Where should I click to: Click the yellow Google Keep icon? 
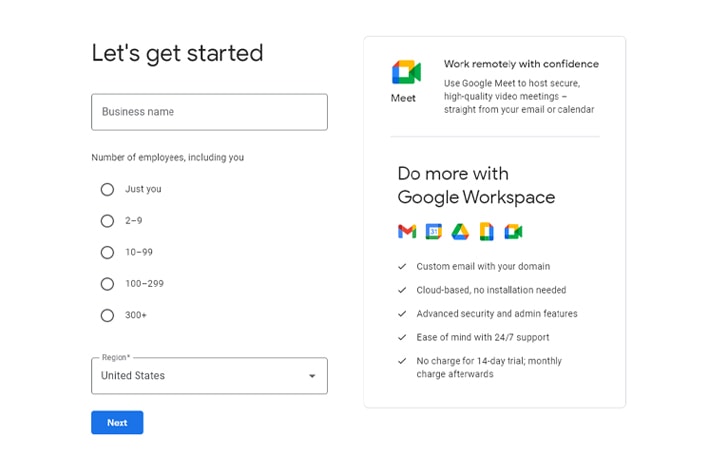tap(486, 232)
